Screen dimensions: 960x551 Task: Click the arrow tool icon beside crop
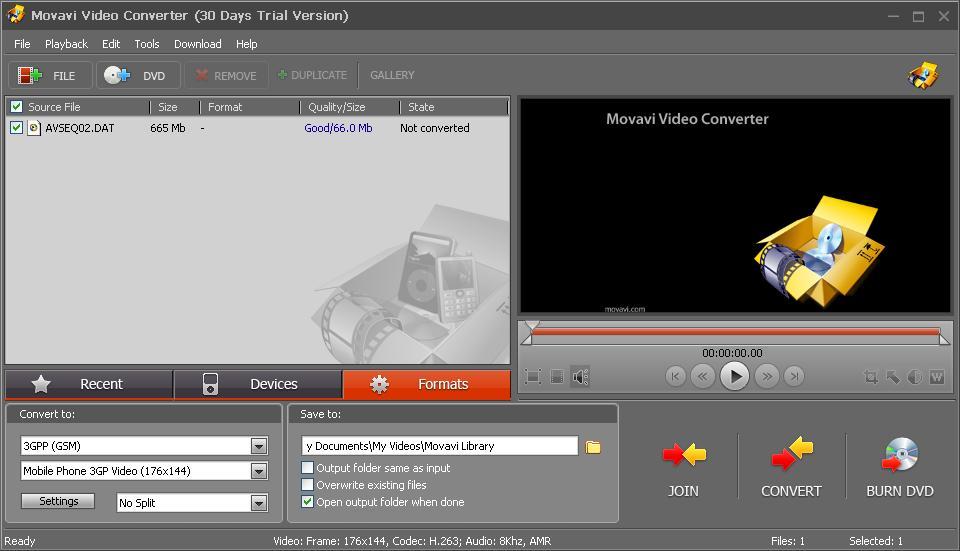coord(893,377)
